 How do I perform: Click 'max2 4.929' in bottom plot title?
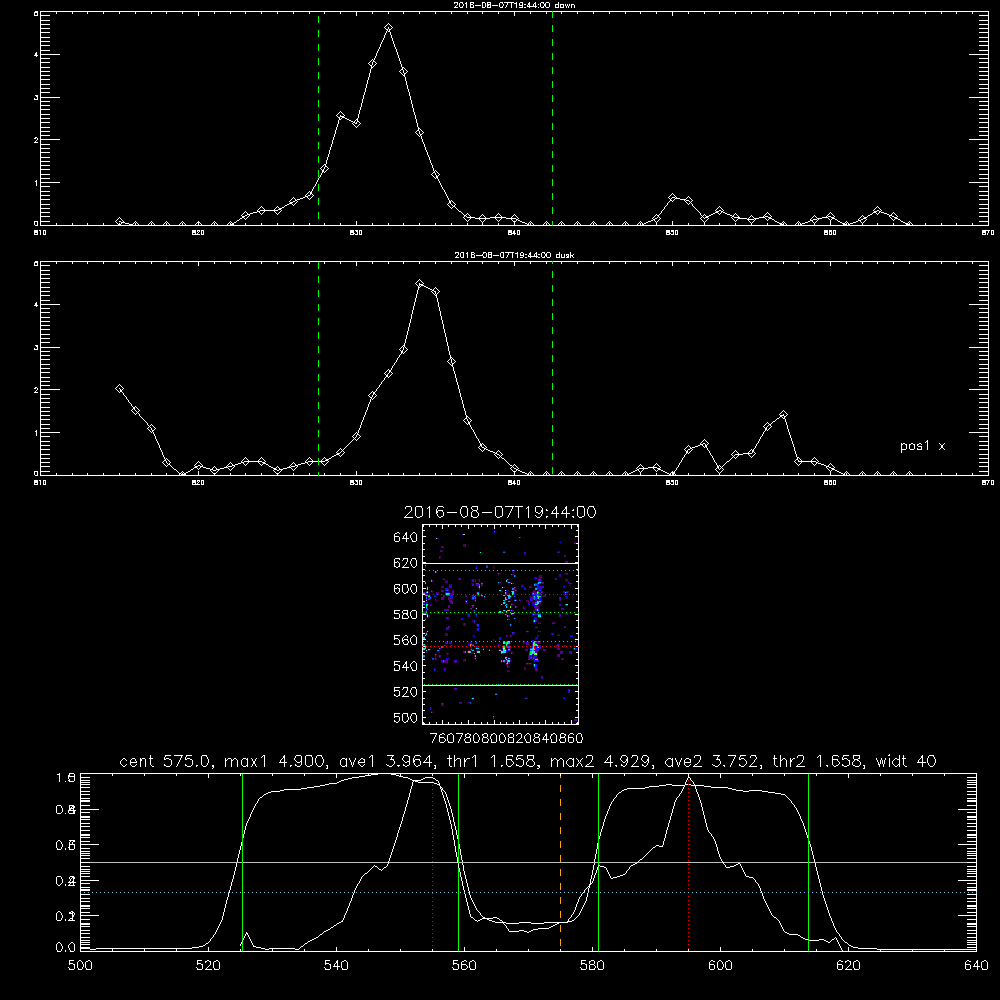tap(601, 761)
